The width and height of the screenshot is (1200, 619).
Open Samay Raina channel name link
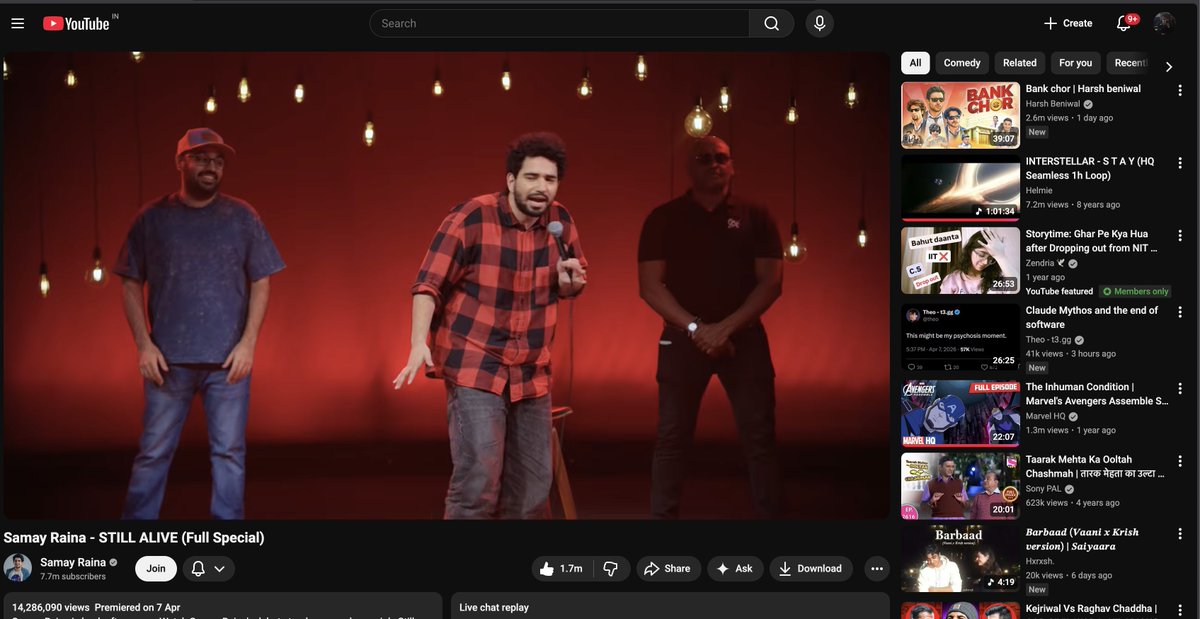pyautogui.click(x=73, y=562)
